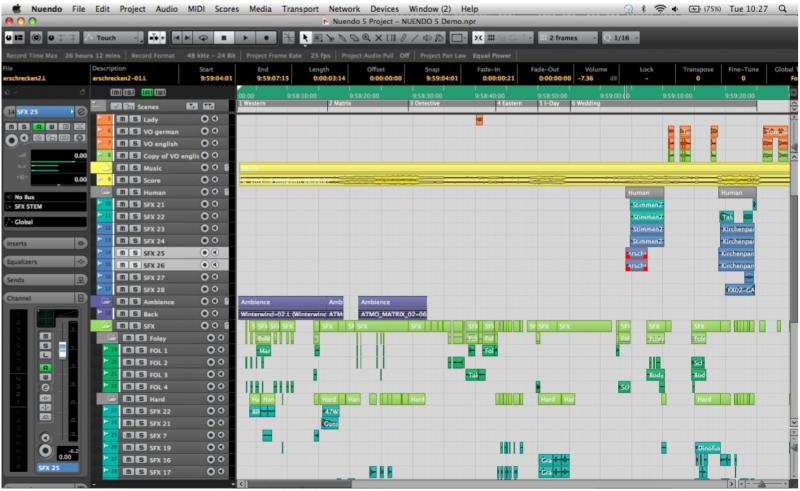Solo the VO german track
The height and width of the screenshot is (491, 800).
pos(135,131)
